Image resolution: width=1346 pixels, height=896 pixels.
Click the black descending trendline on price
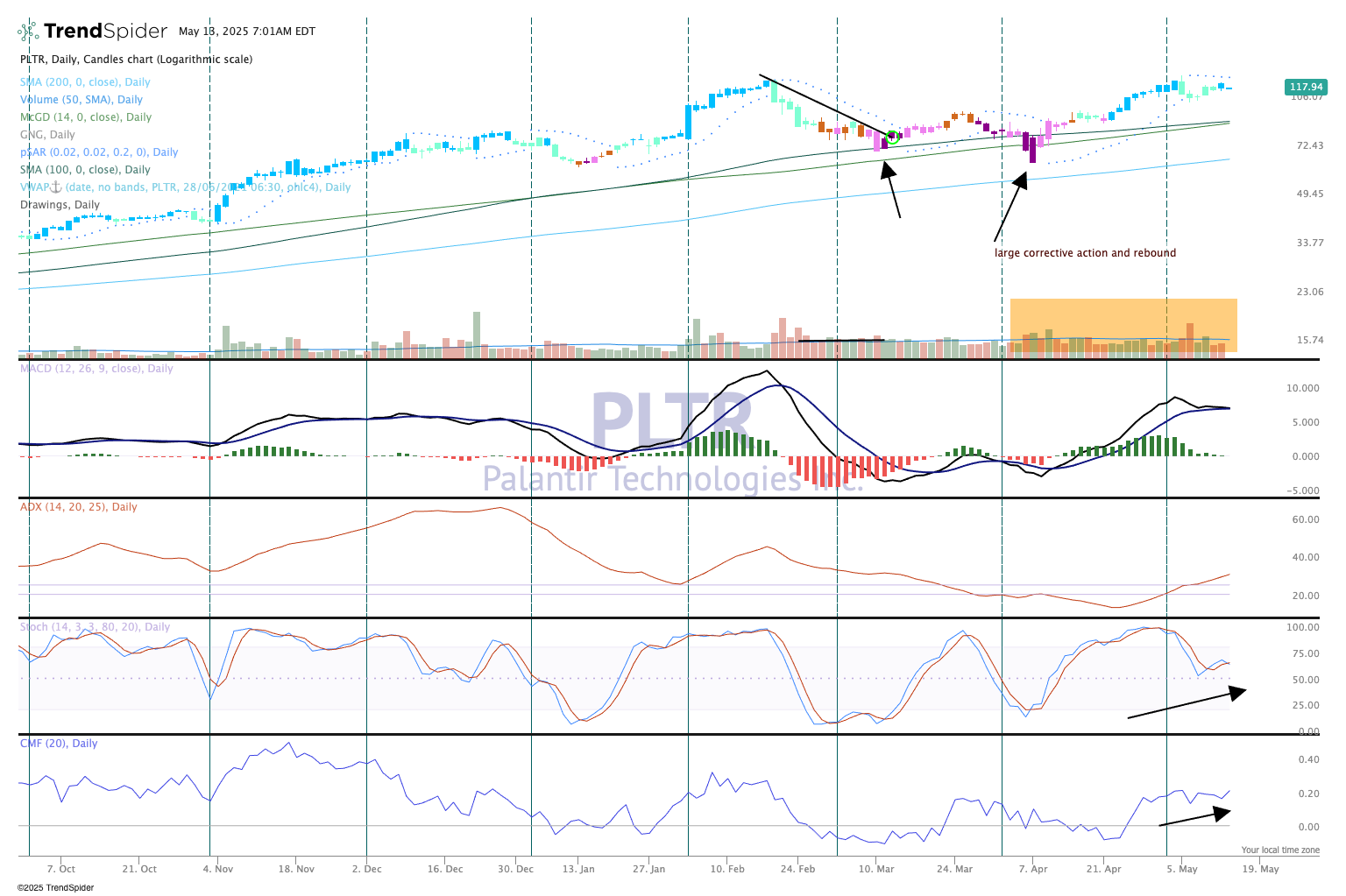coord(821,104)
